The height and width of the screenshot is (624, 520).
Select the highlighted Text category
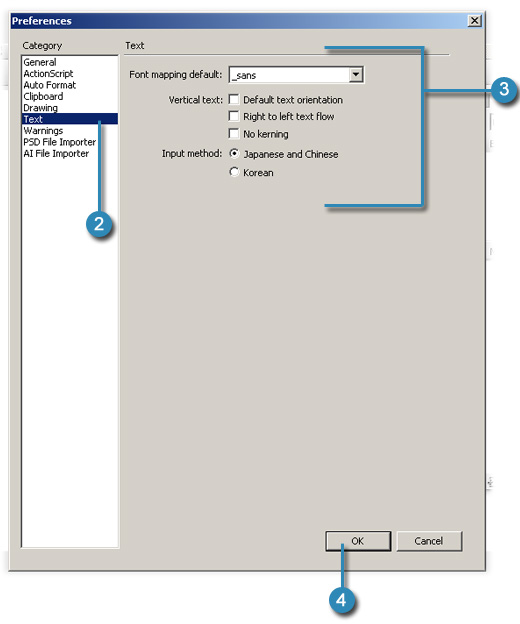pyautogui.click(x=70, y=119)
